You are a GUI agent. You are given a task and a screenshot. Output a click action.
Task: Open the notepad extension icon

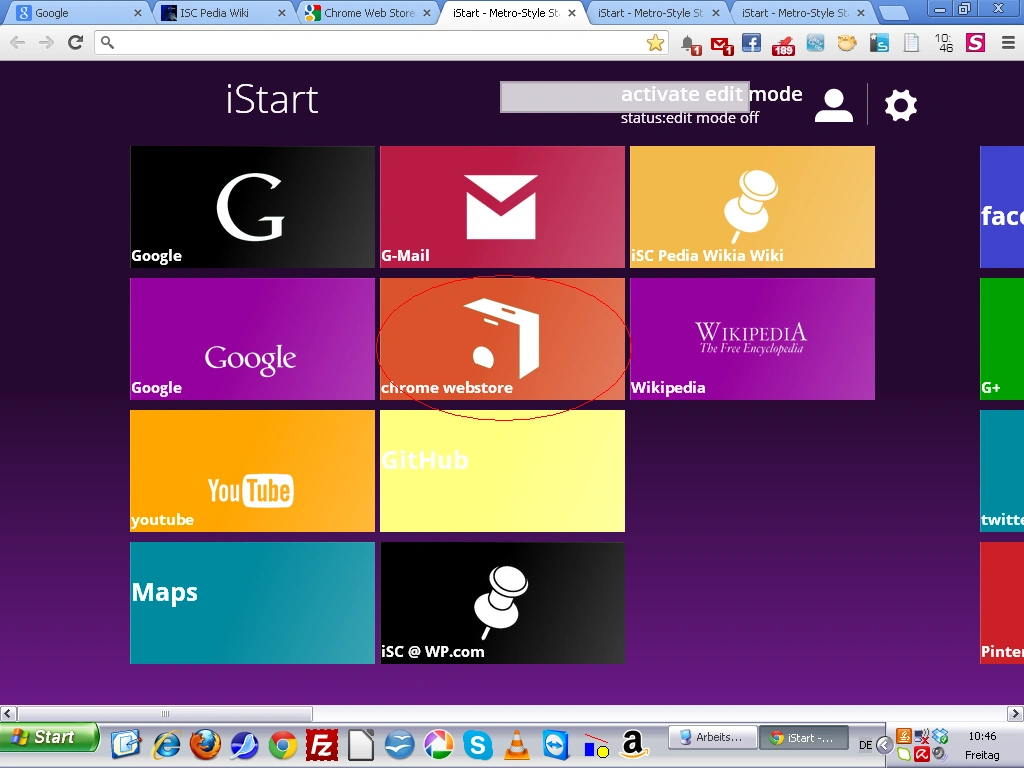click(x=910, y=42)
